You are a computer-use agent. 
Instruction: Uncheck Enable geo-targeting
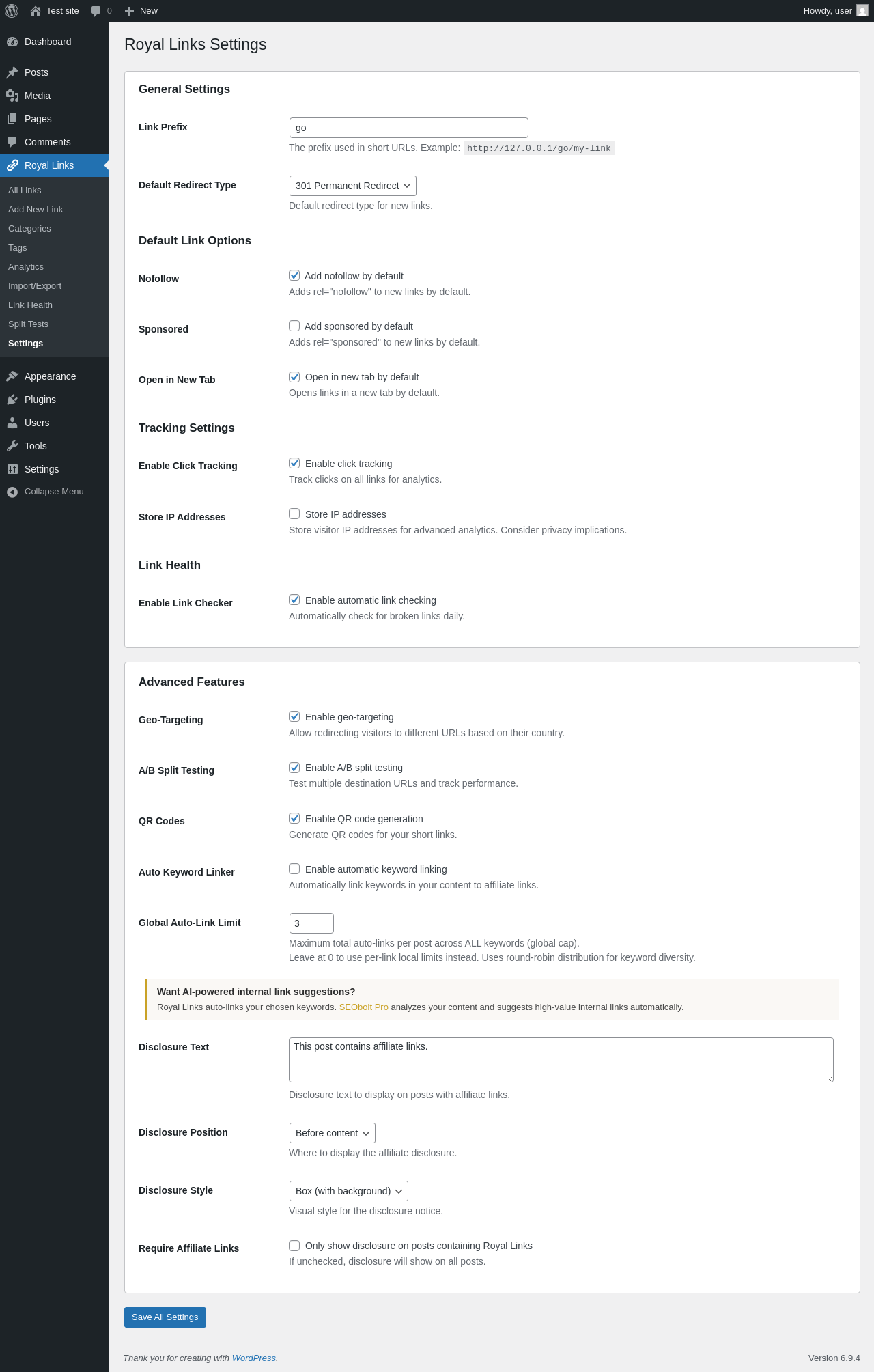point(294,716)
